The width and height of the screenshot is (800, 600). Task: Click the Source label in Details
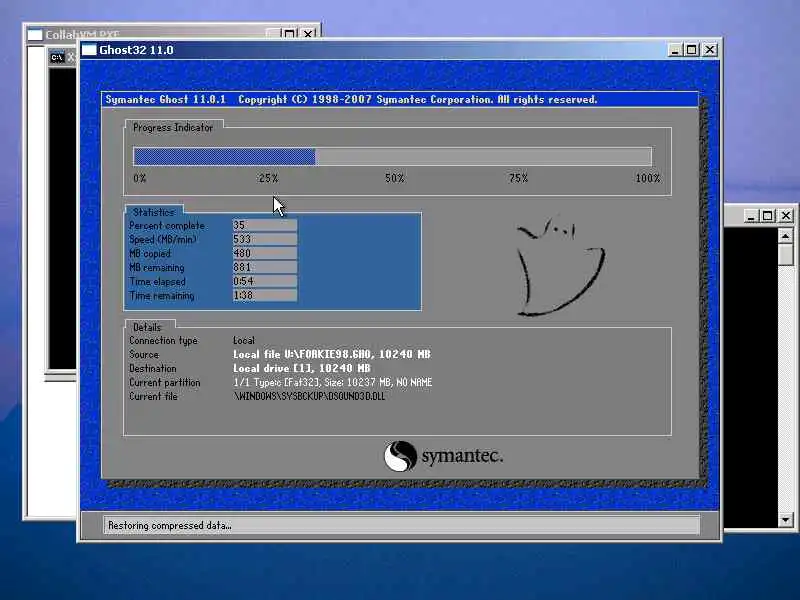point(144,354)
